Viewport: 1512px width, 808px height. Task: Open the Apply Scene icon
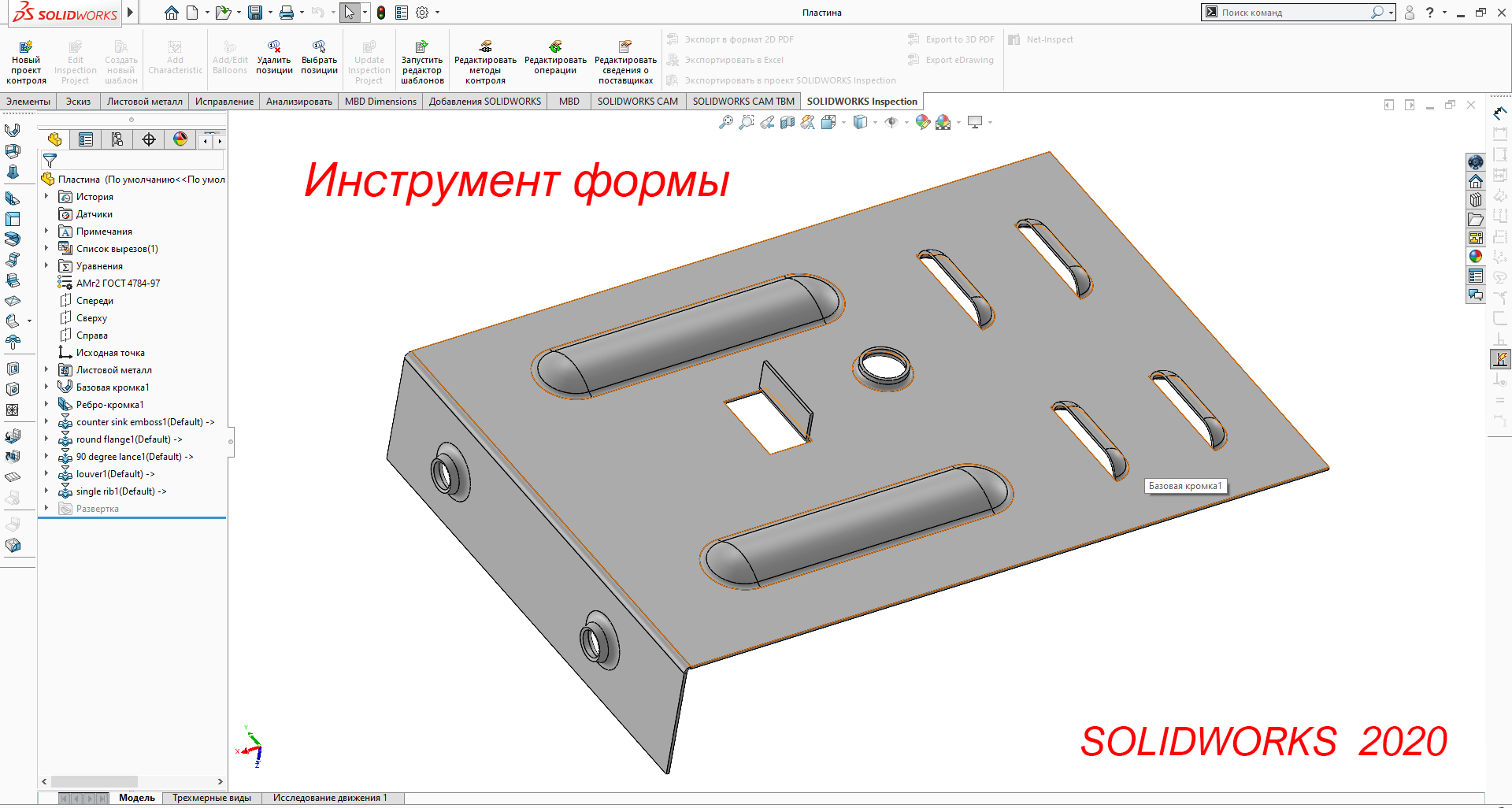coord(943,122)
